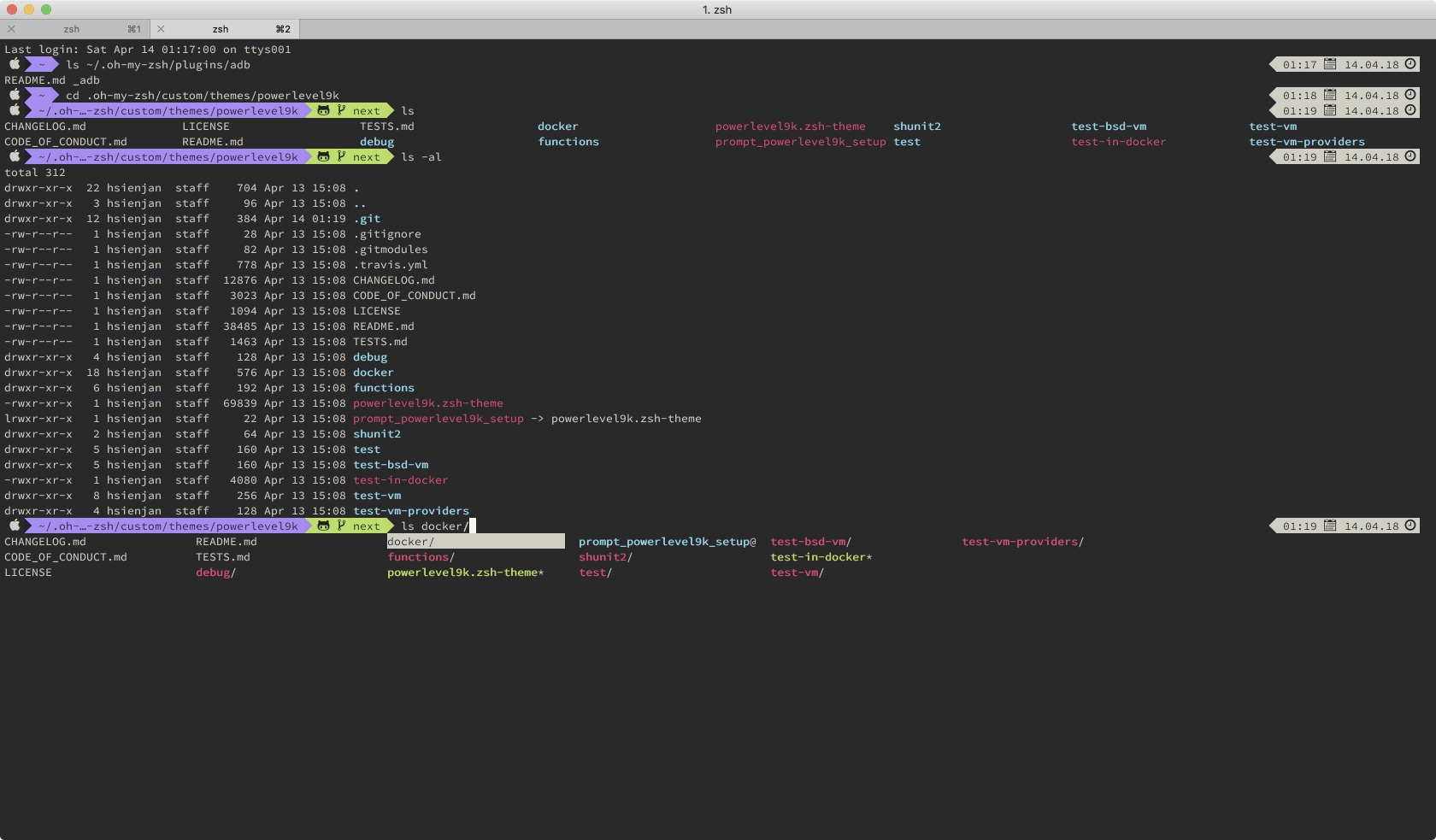This screenshot has width=1436, height=840.
Task: Click the GitHub octocat icon on the bottom prompt
Action: click(x=323, y=526)
